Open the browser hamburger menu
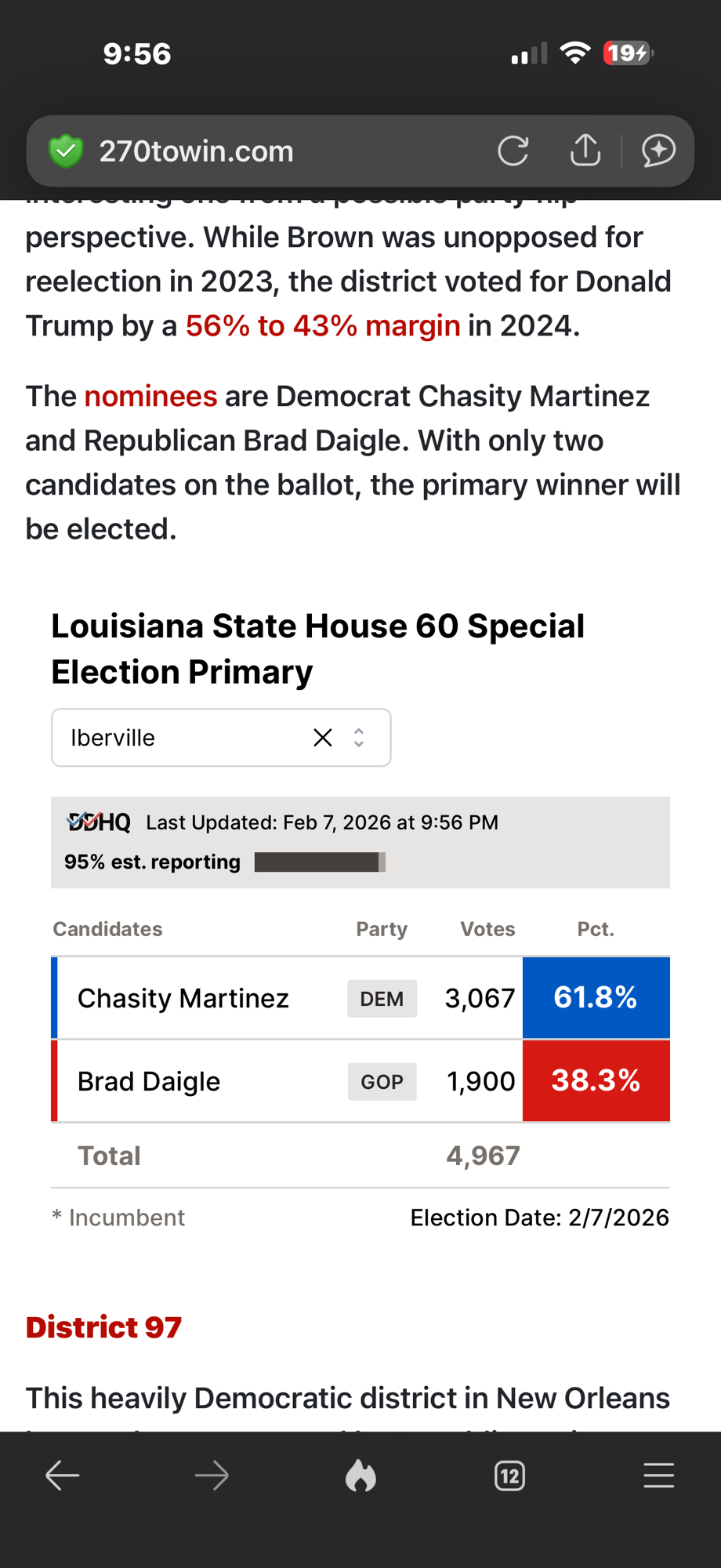Image resolution: width=721 pixels, height=1568 pixels. click(658, 1476)
